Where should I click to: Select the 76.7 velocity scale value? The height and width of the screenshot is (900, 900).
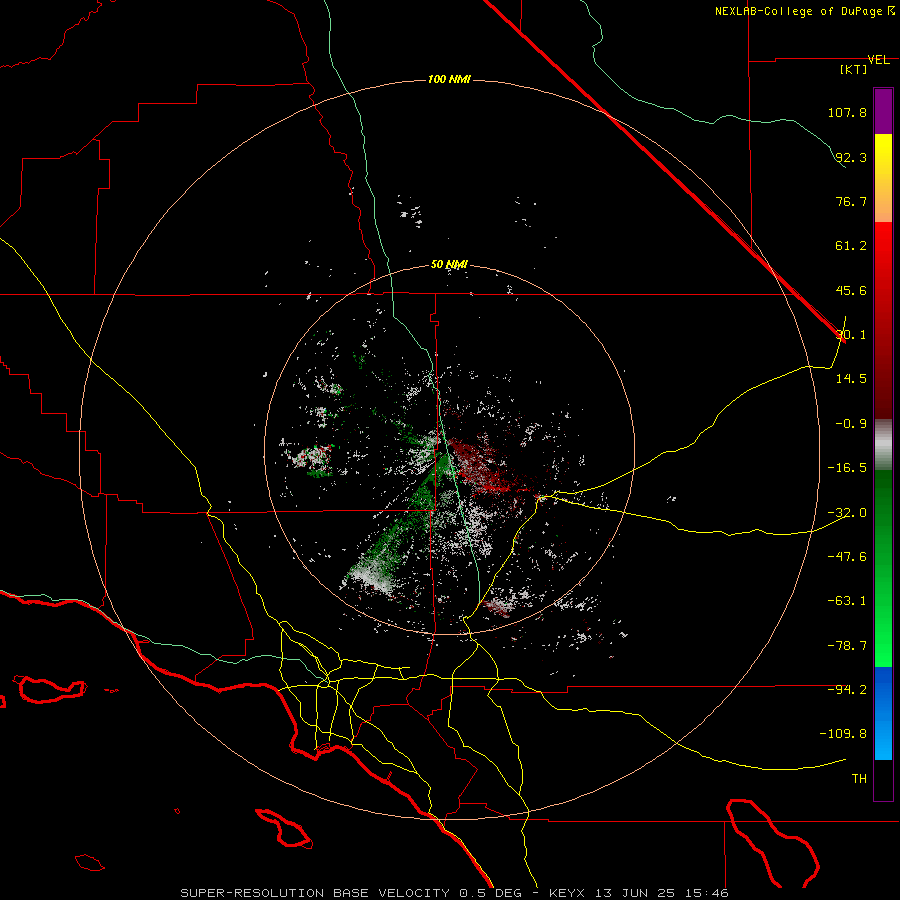click(x=851, y=201)
